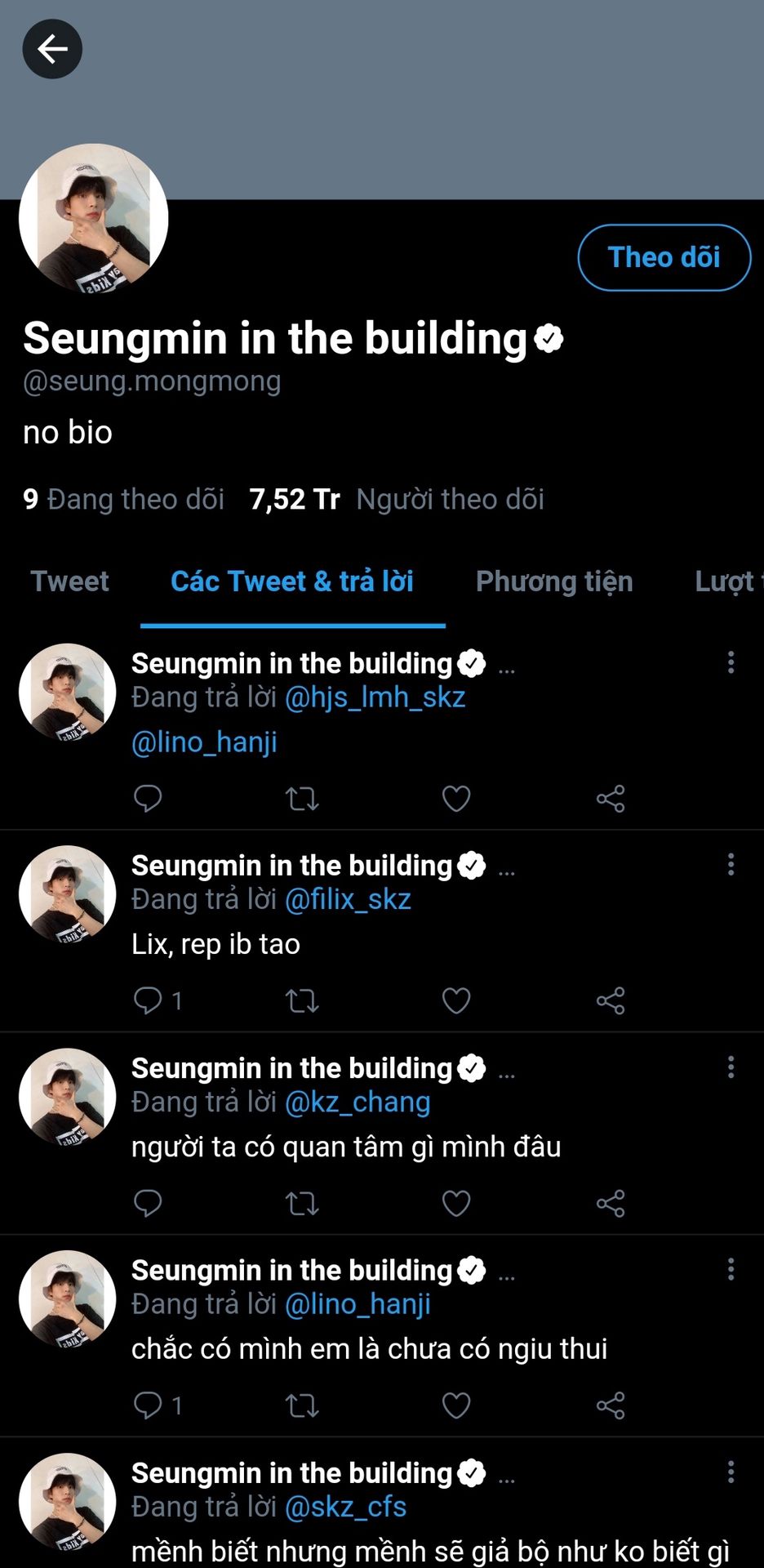The height and width of the screenshot is (1568, 764).
Task: Reply to the 'Lix, rep ib tao' tweet
Action: coord(148,1000)
